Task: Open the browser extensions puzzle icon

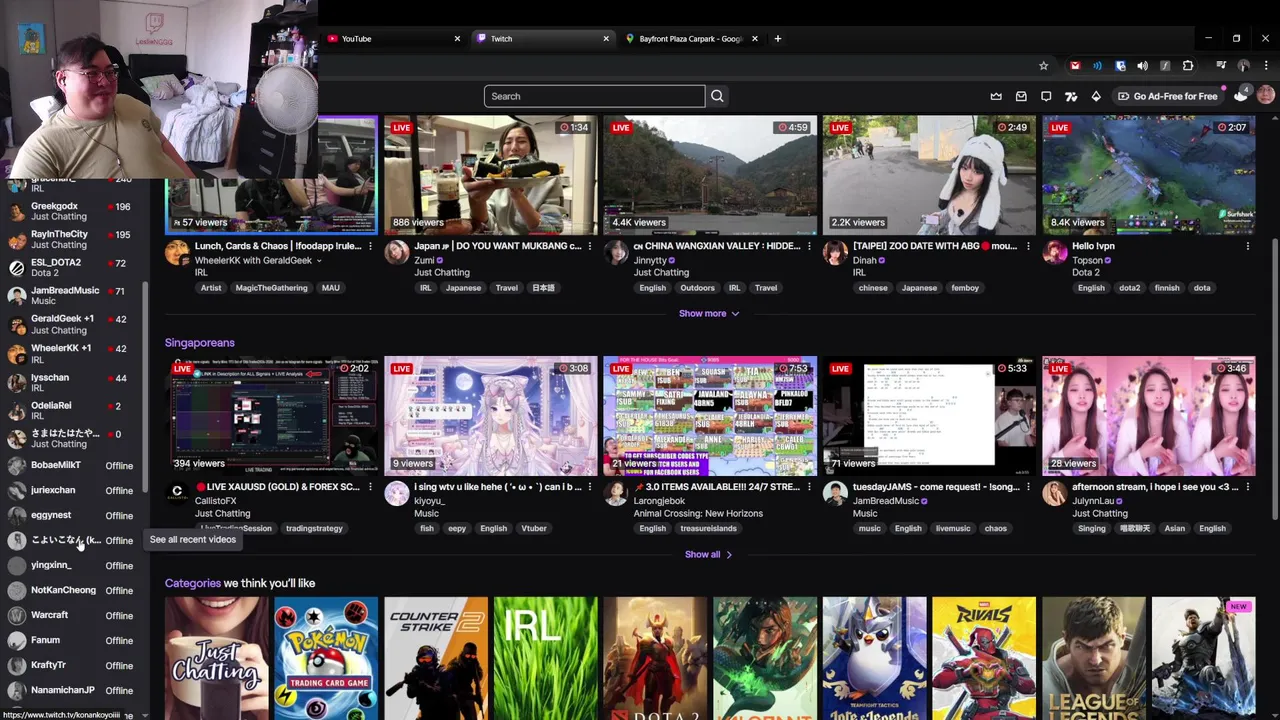Action: coord(1188,66)
